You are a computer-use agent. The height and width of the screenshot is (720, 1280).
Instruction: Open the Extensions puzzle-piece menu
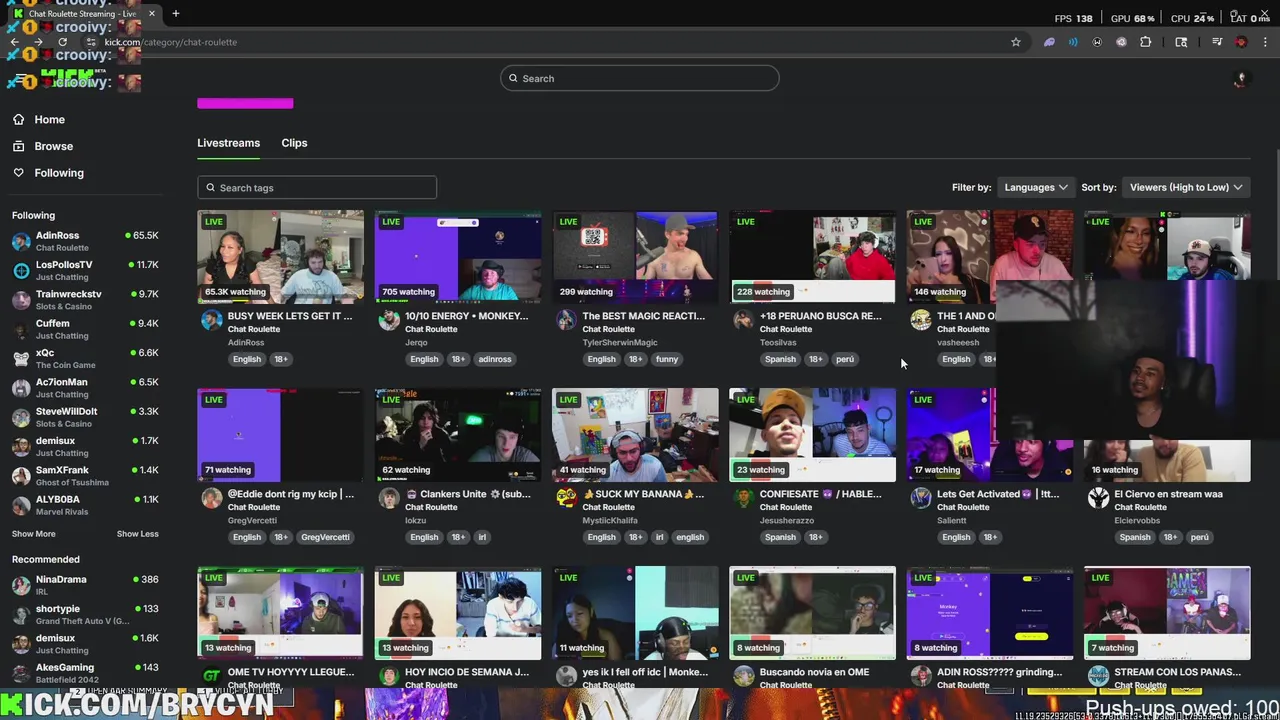click(1145, 42)
